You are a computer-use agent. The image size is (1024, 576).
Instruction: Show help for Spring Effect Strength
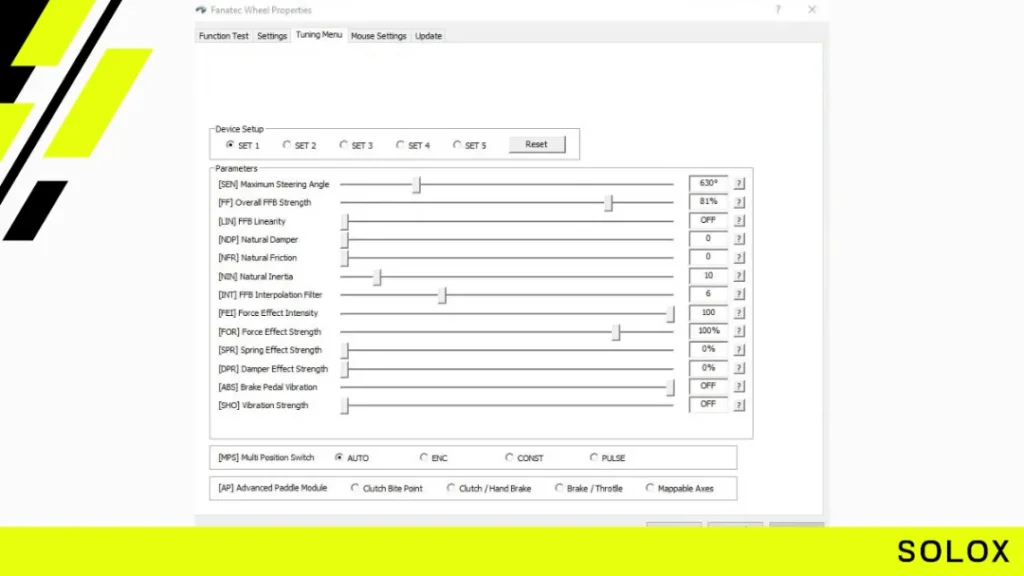click(x=739, y=349)
